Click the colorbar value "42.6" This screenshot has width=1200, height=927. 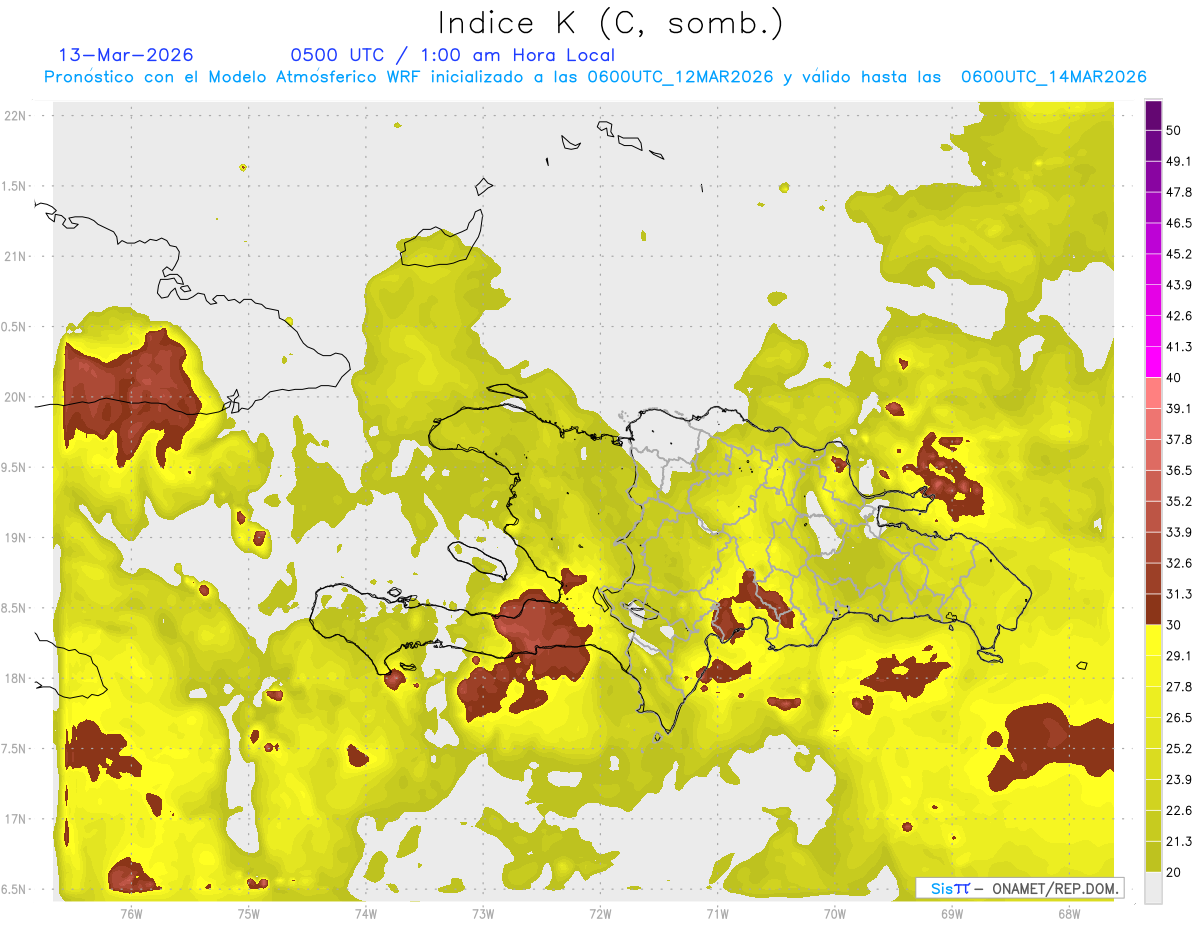[1178, 316]
